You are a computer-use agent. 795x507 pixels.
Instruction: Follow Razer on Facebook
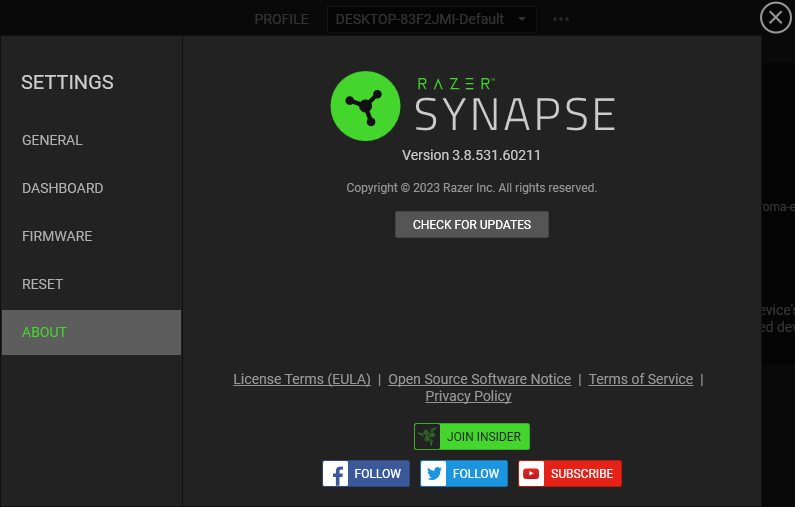[366, 474]
